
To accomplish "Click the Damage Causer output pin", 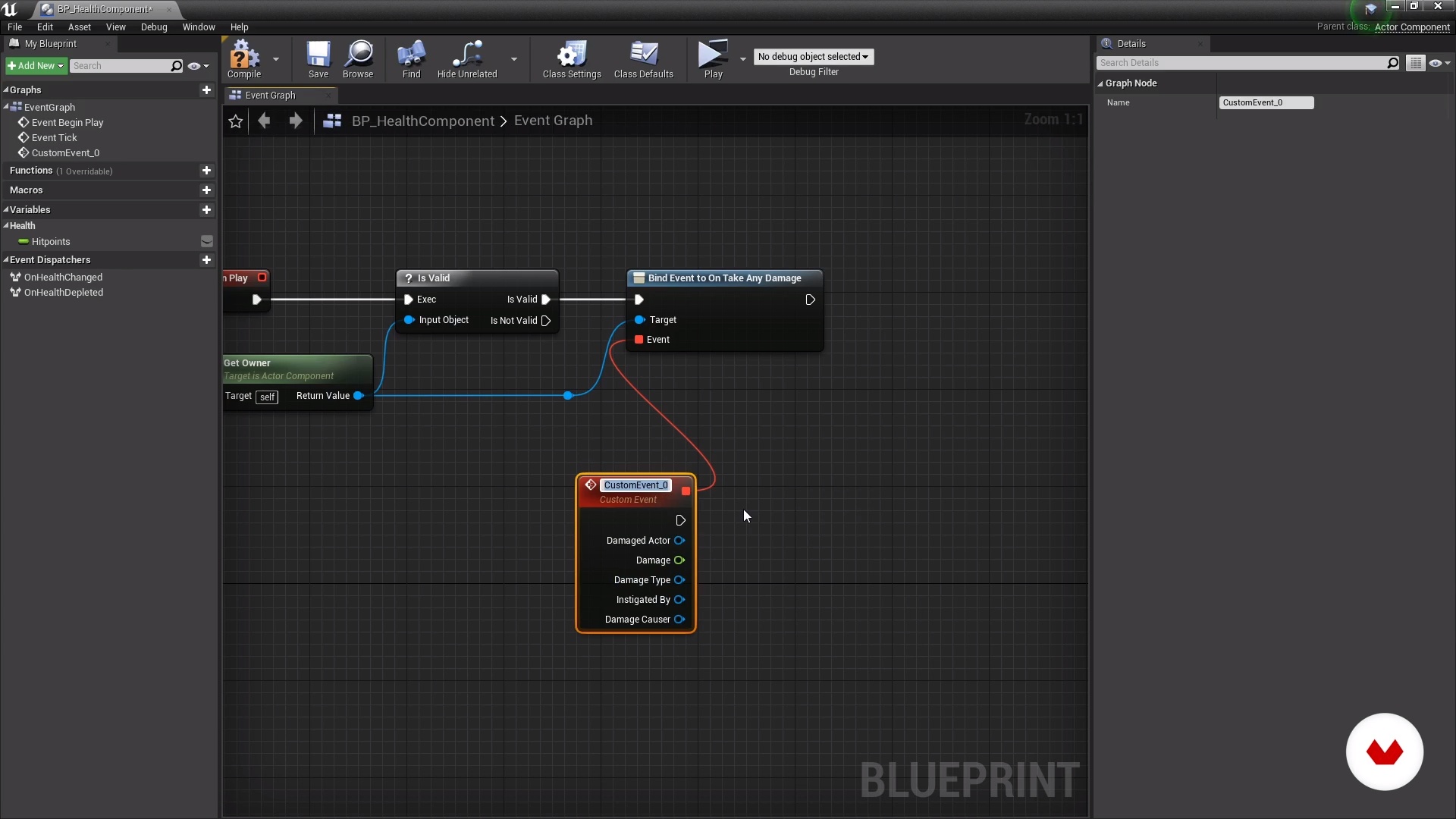I will tap(679, 620).
